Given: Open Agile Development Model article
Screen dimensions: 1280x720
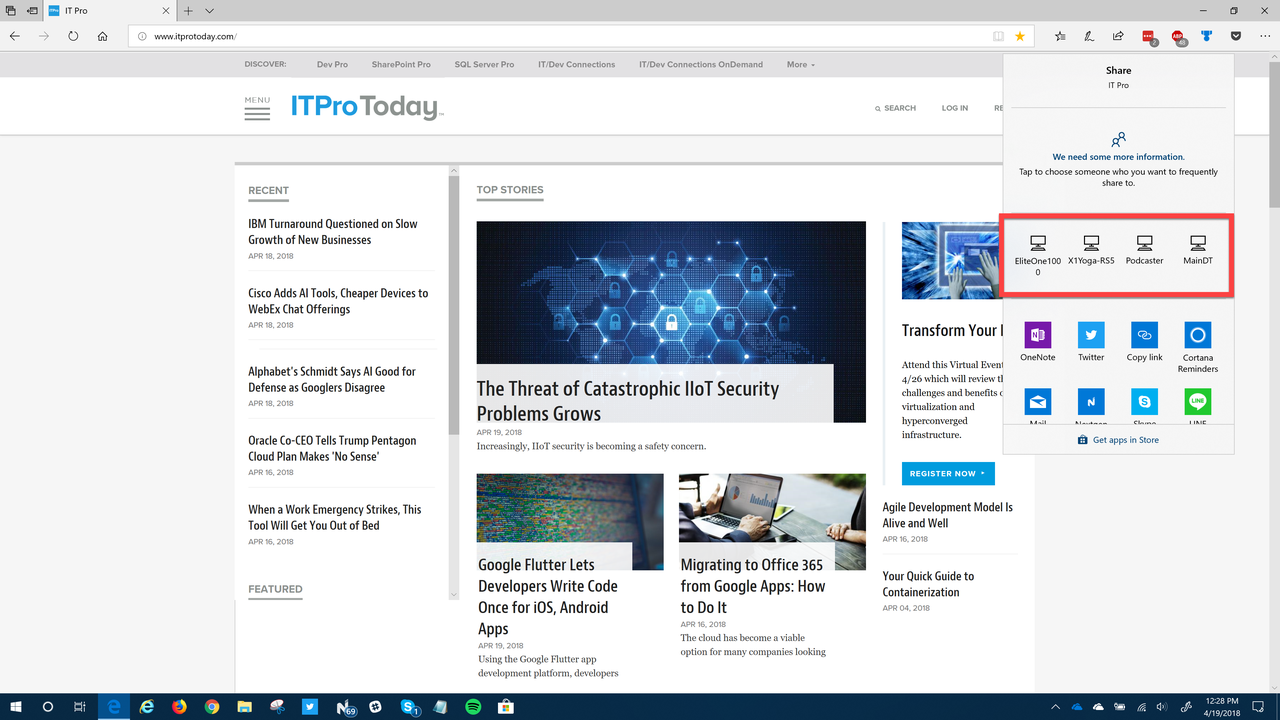Looking at the screenshot, I should [947, 515].
